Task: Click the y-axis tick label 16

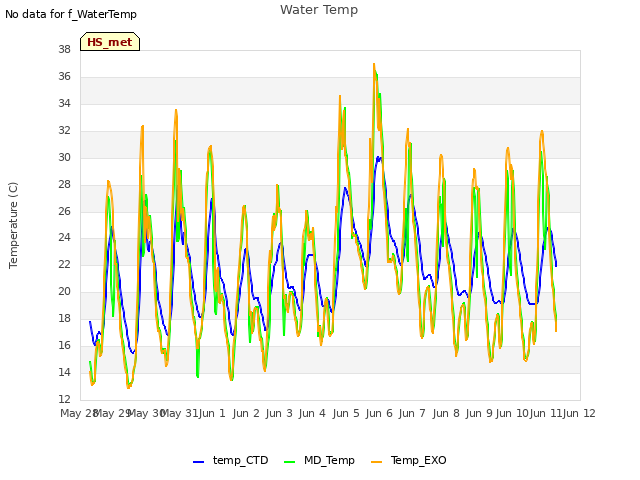Action: point(64,345)
